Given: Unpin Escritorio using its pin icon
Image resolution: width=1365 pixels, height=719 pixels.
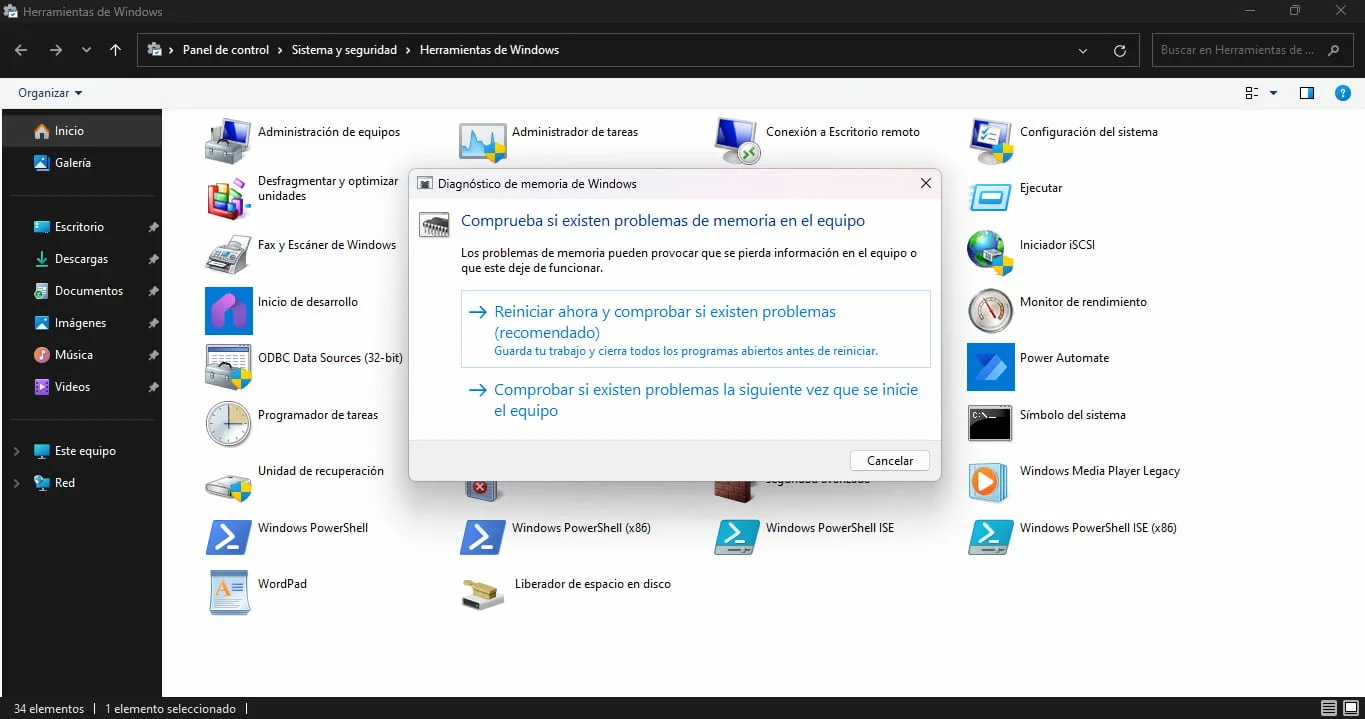Looking at the screenshot, I should click(153, 228).
